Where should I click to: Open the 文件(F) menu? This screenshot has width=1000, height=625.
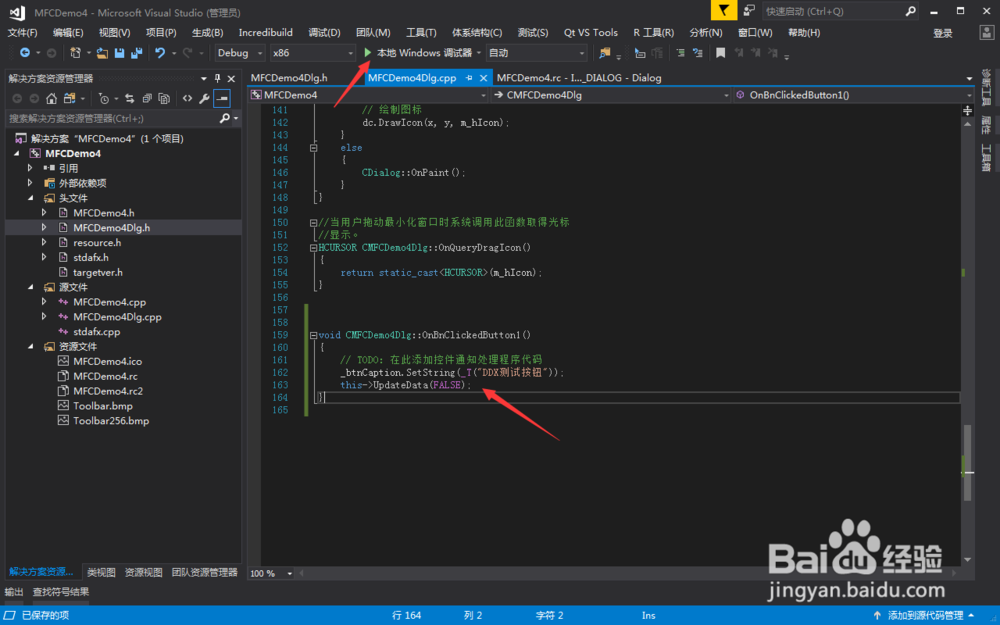tap(22, 33)
